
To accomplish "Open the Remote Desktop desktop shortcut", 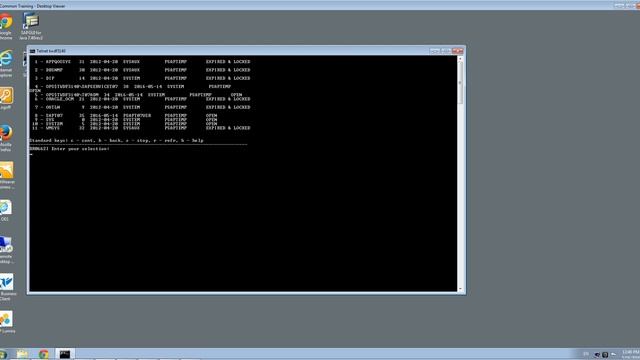I will click(6, 250).
